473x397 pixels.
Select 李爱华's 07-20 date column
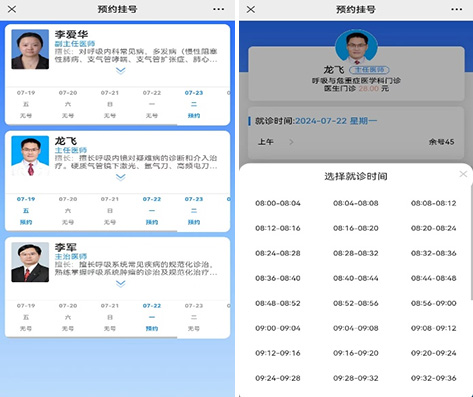(68, 104)
